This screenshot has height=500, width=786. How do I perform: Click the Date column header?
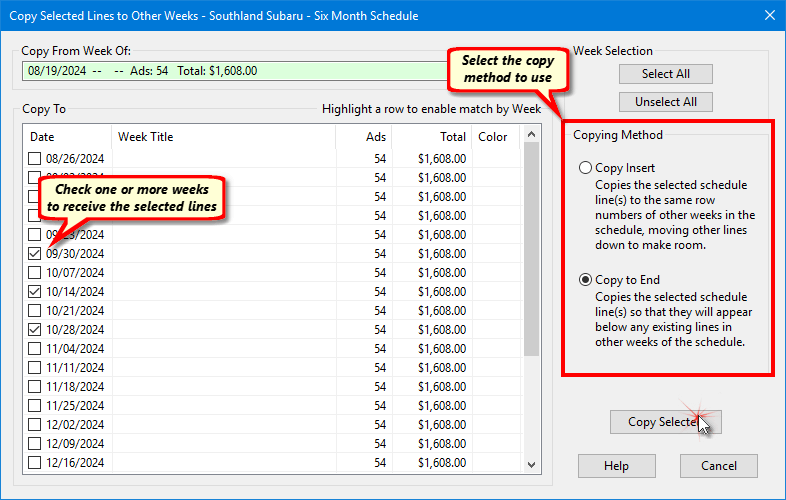pyautogui.click(x=67, y=137)
